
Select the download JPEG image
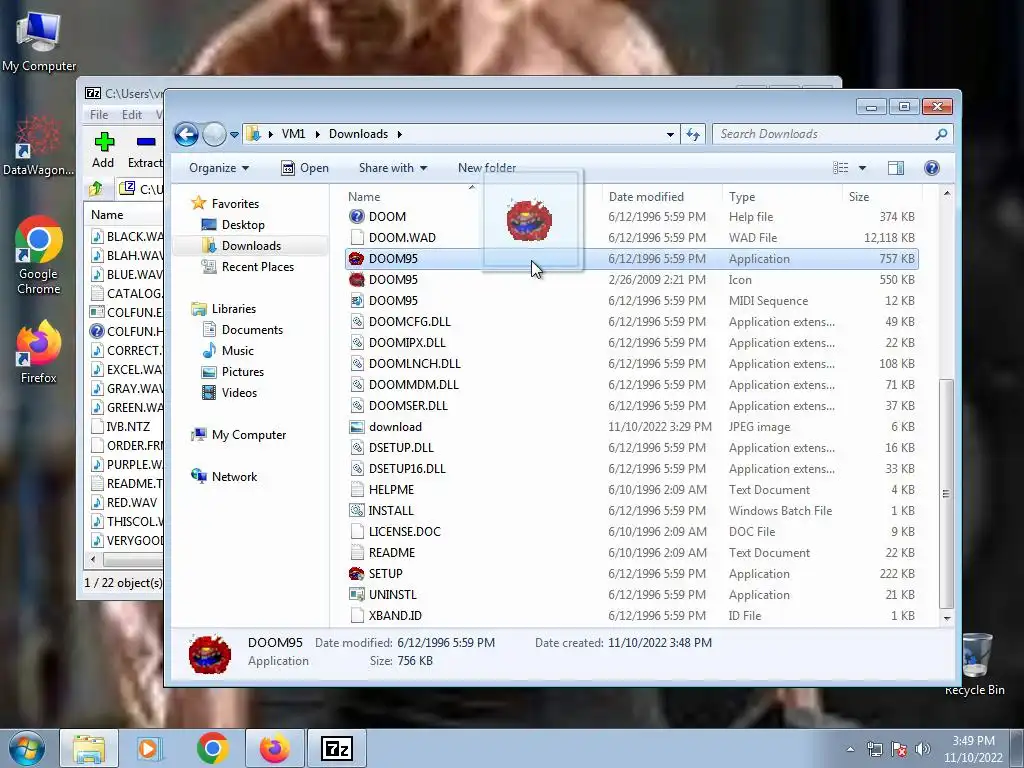(395, 426)
